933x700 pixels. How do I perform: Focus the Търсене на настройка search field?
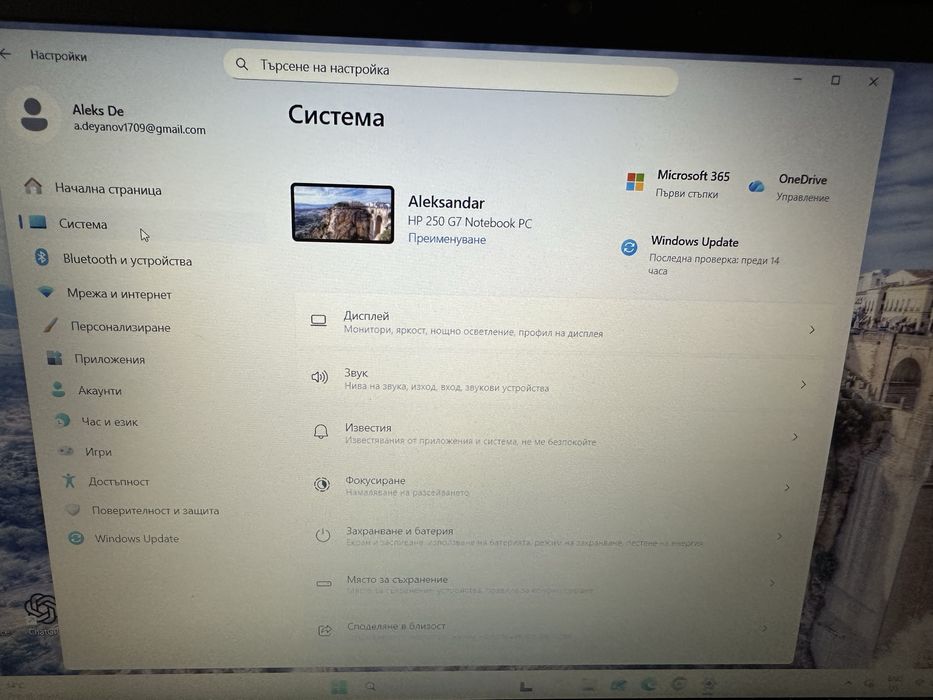click(x=450, y=71)
